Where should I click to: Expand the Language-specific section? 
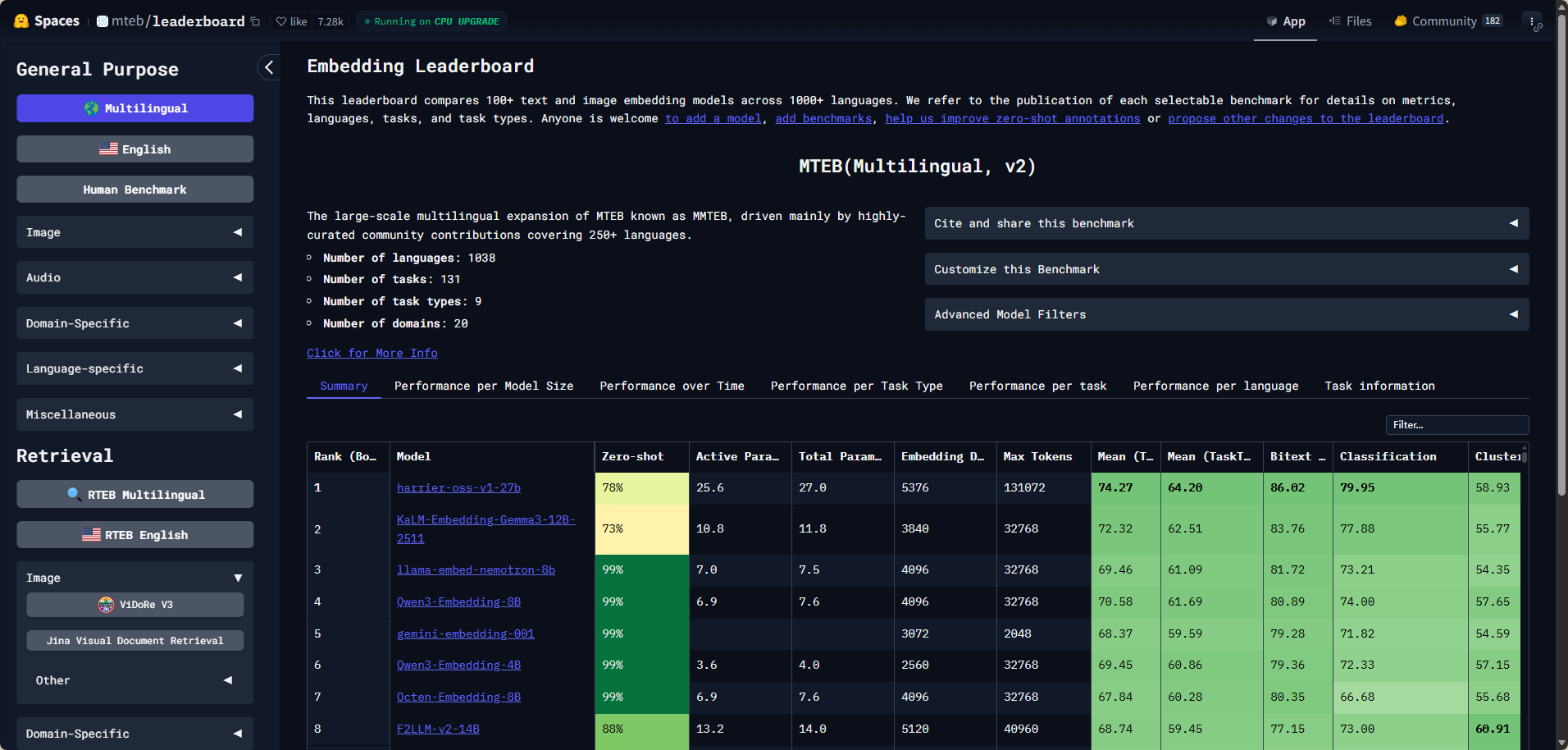coord(135,368)
